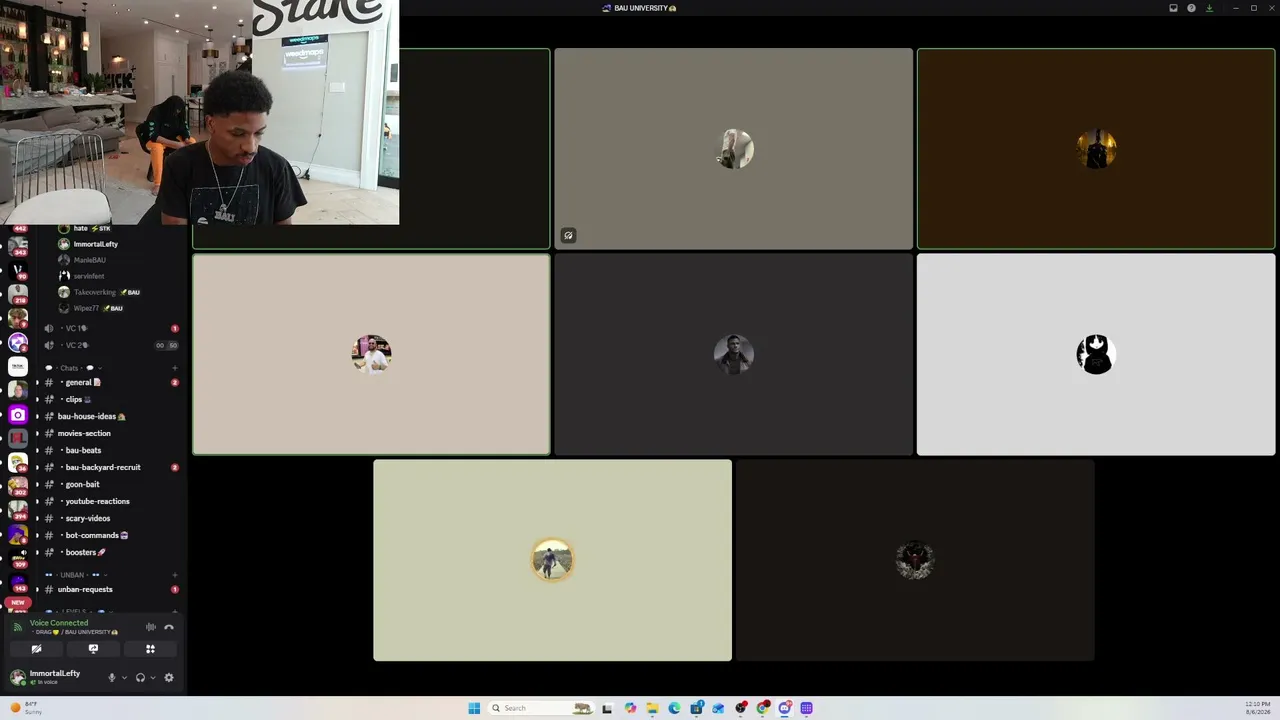
Task: Open the Windows Start menu
Action: point(474,708)
